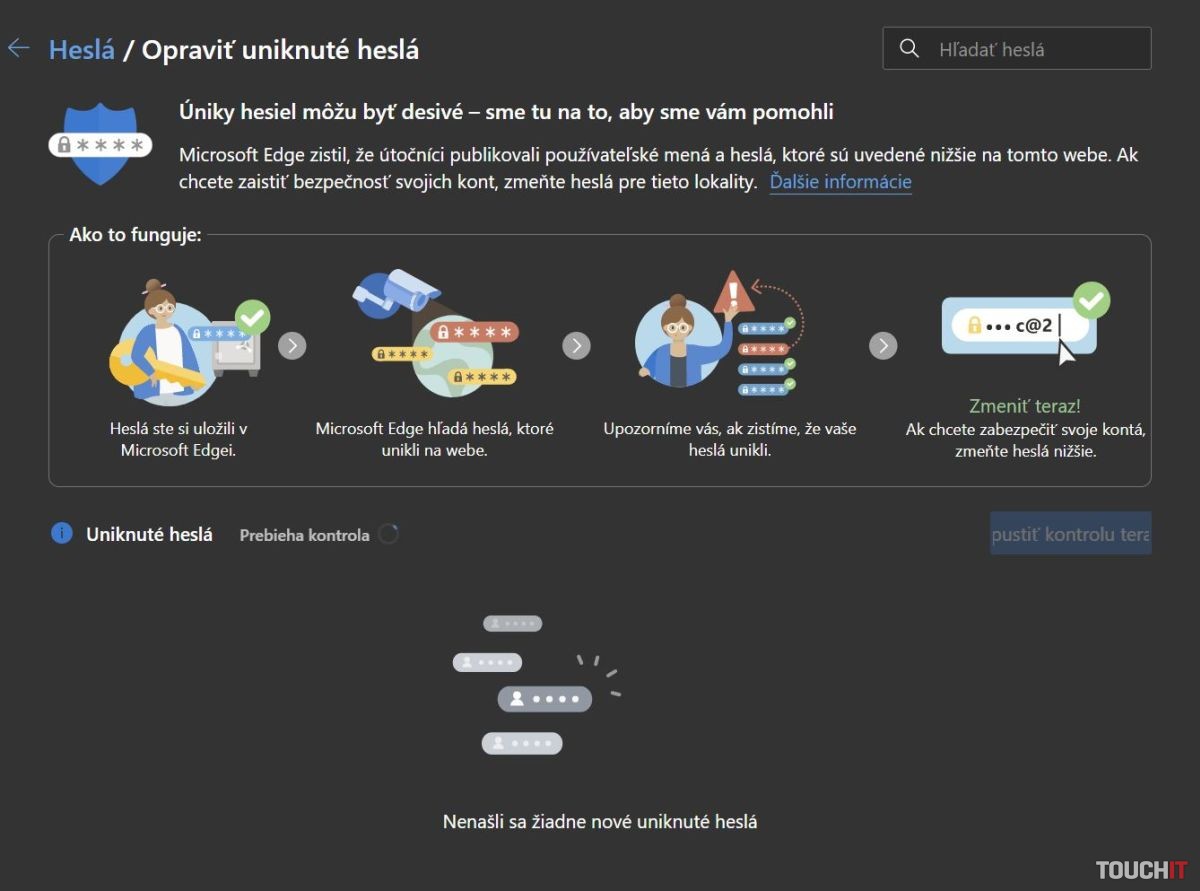Click the chevron arrow before Zmeniť teraz step
1200x891 pixels.
[x=883, y=346]
